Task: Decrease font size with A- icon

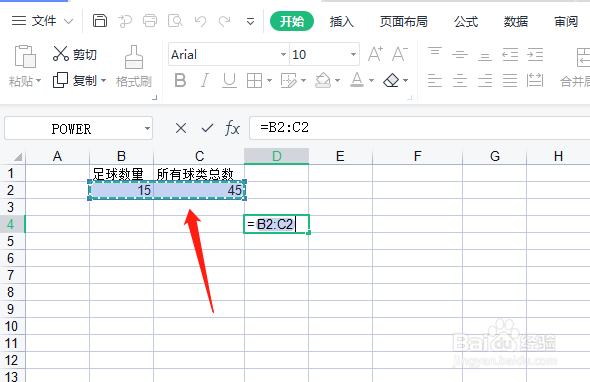Action: [400, 54]
